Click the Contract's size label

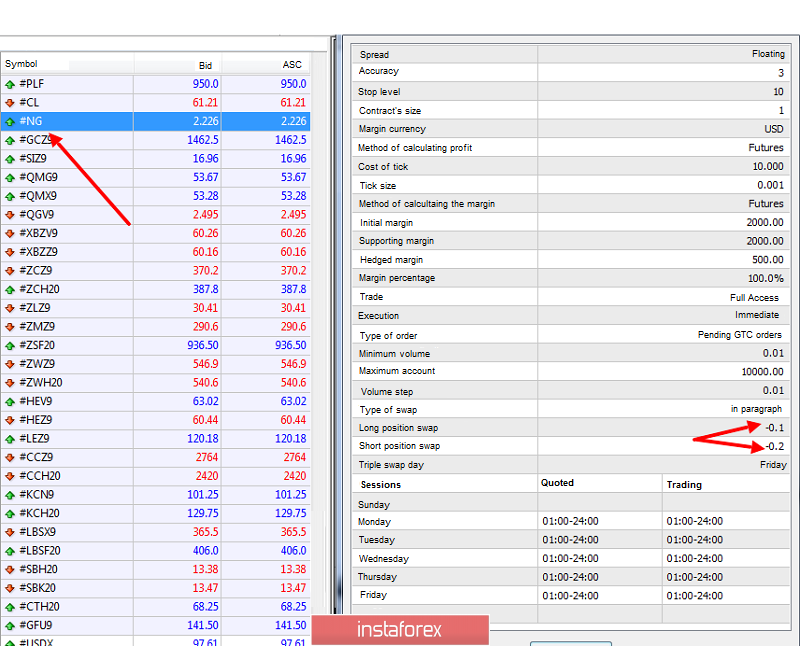(x=390, y=111)
